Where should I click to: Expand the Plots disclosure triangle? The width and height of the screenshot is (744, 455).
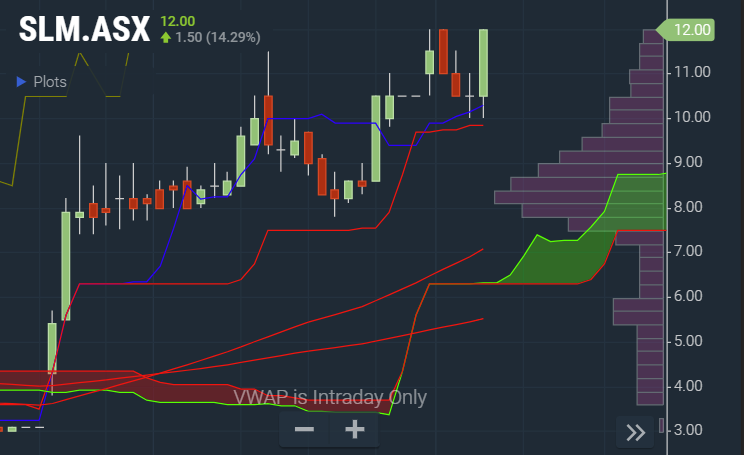[x=21, y=82]
